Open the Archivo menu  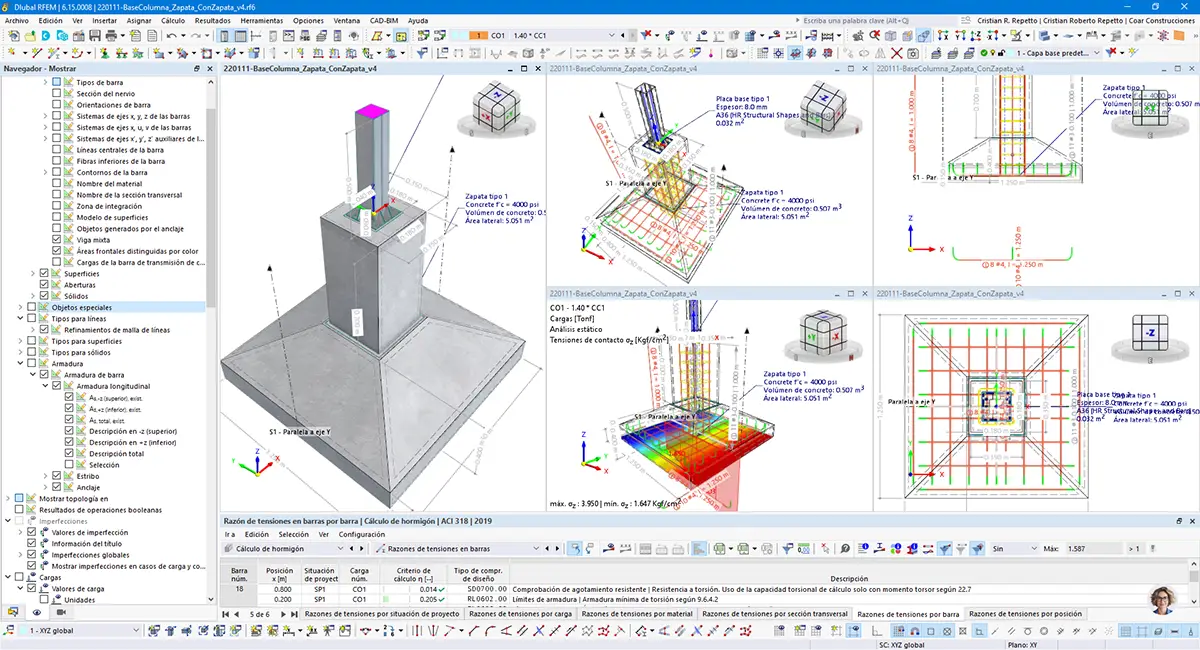(17, 20)
